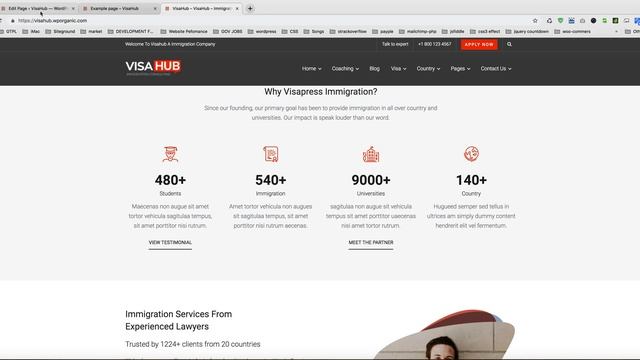Click 'Trusted by 1224+ clients from 20 countries'
Viewport: 640px width, 360px height.
coord(193,344)
